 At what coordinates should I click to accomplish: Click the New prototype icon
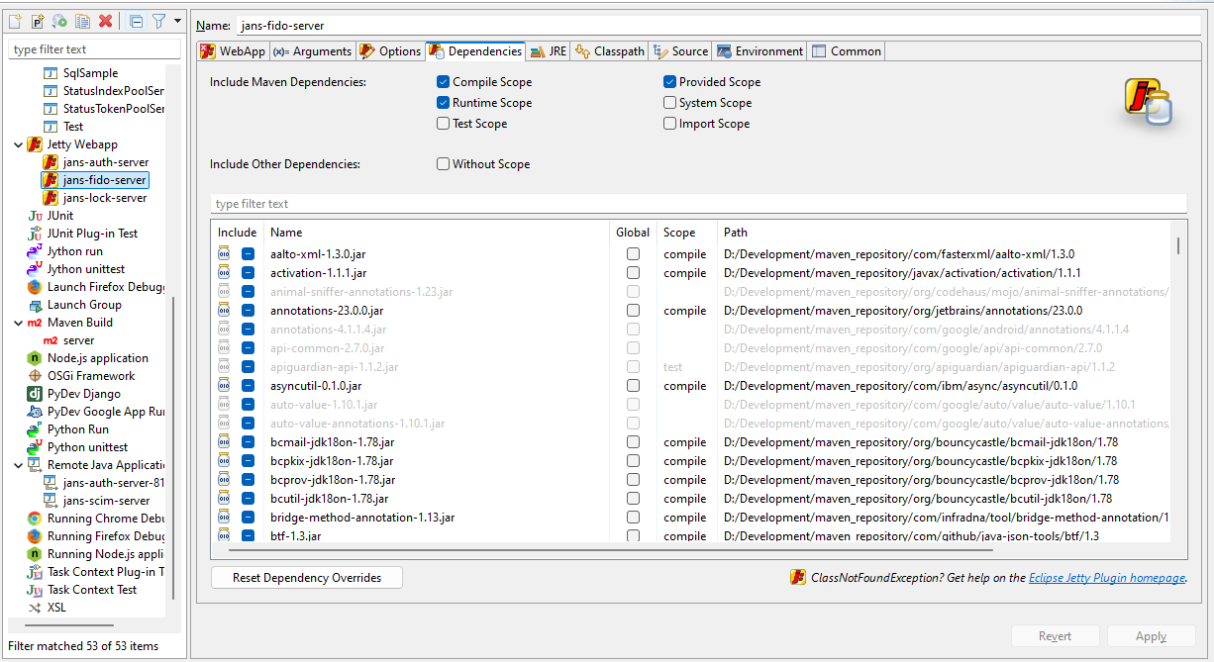[37, 21]
